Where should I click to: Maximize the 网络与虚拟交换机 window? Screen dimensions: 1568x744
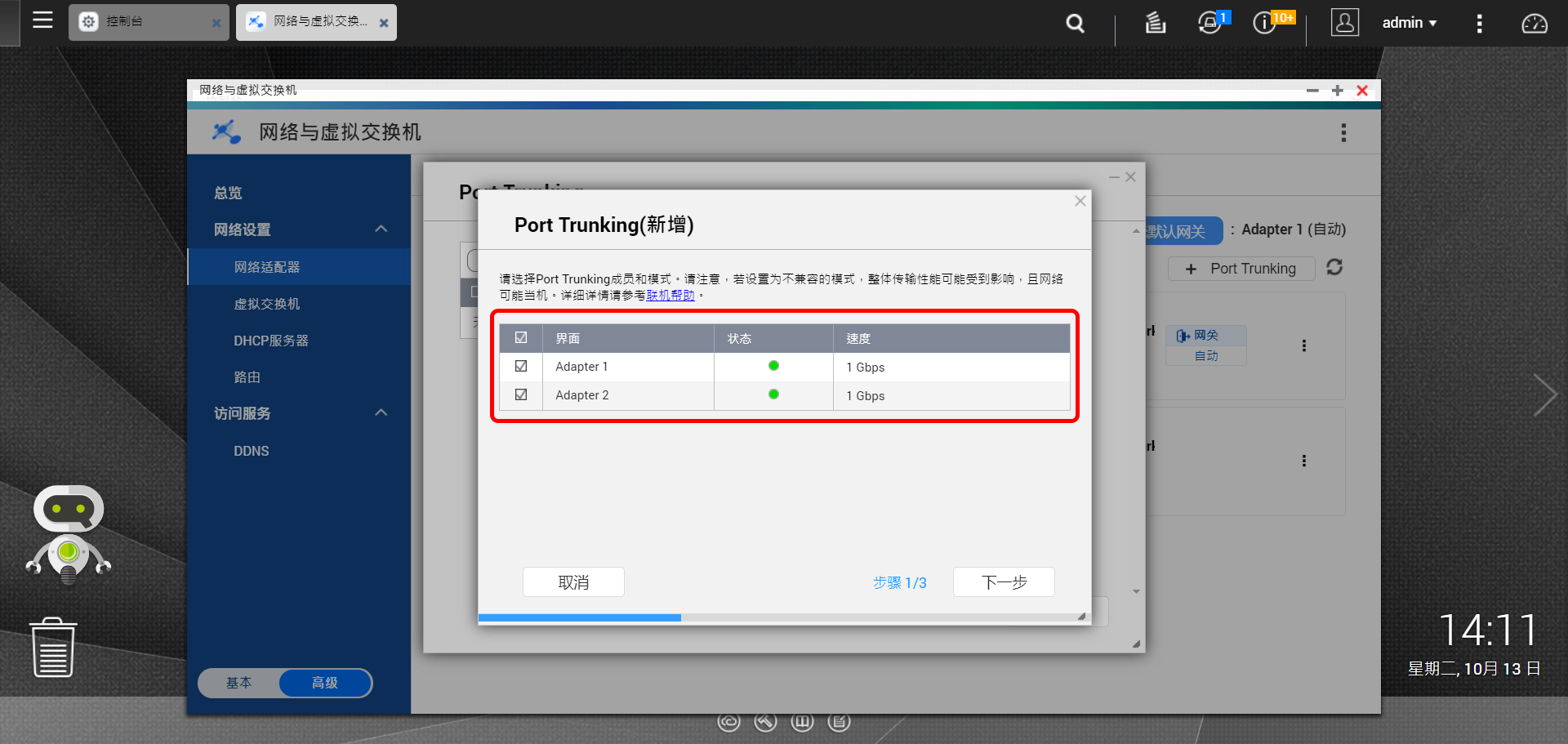coord(1337,91)
